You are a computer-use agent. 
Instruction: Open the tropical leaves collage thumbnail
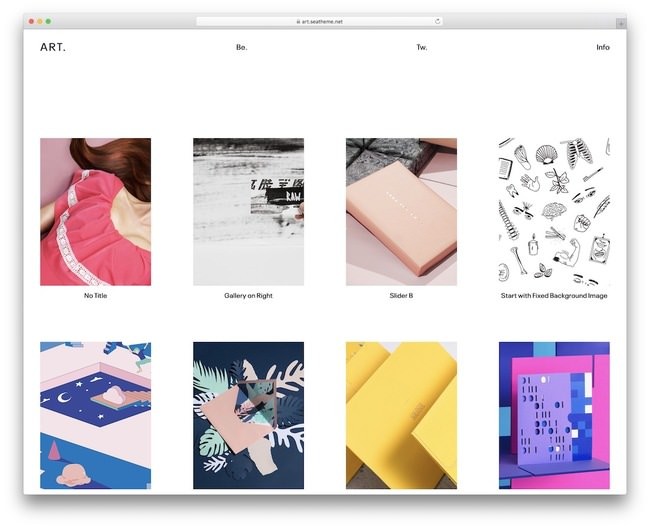248,415
